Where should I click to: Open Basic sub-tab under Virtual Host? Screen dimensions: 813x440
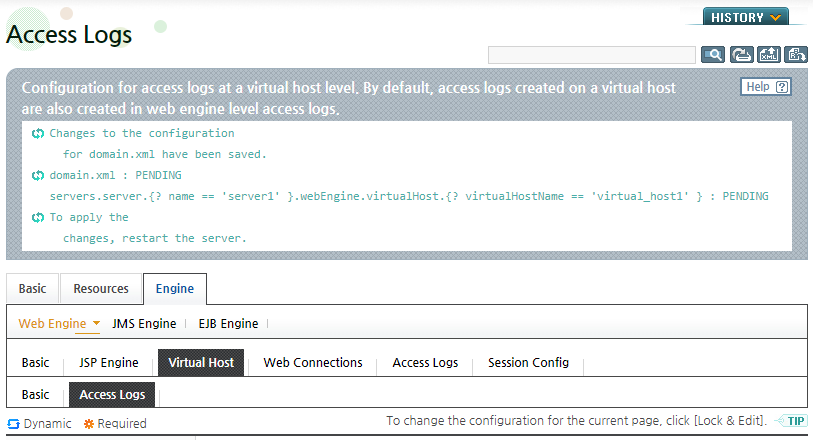tap(35, 394)
